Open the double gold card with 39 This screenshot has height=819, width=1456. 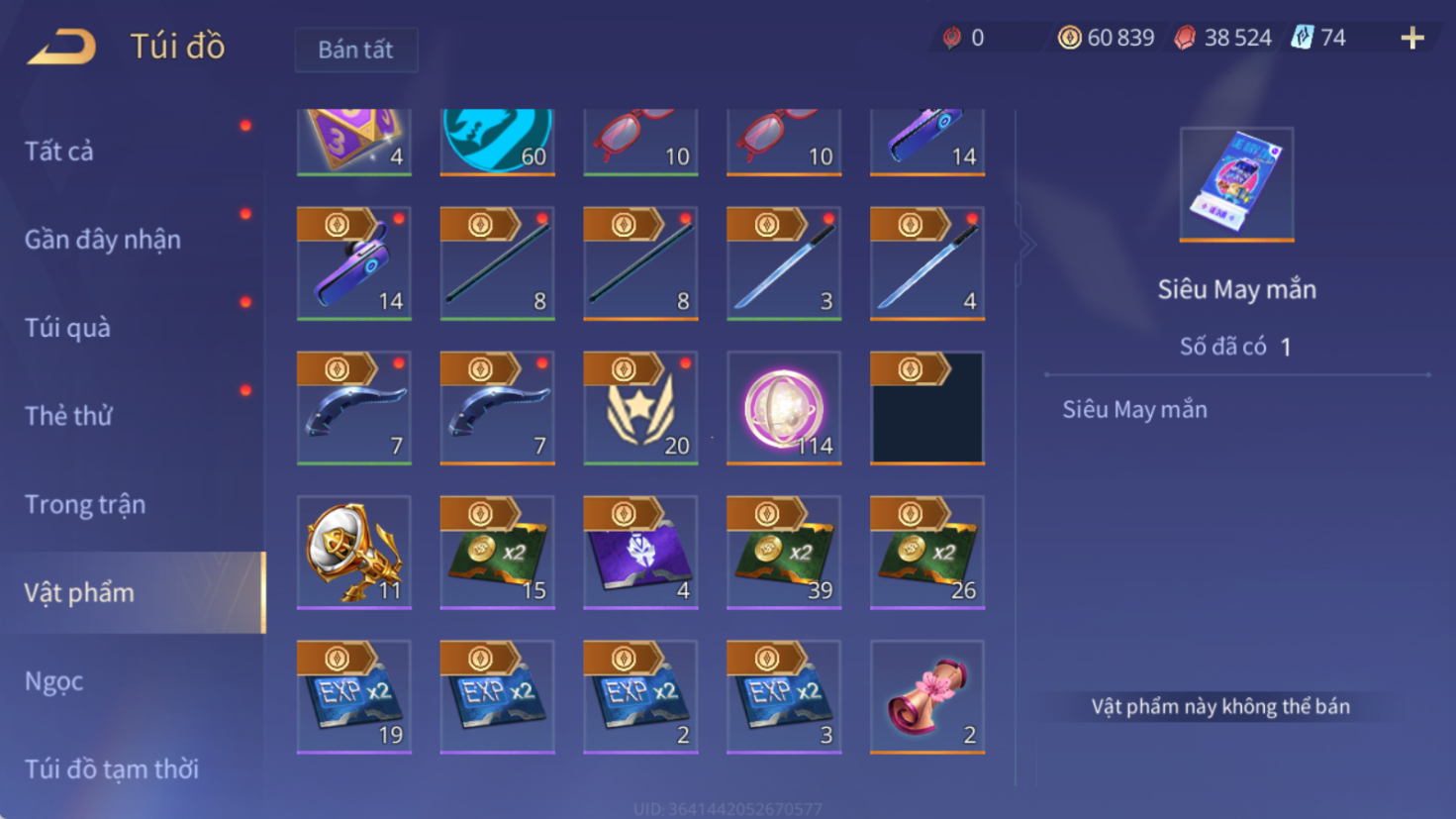pos(784,553)
